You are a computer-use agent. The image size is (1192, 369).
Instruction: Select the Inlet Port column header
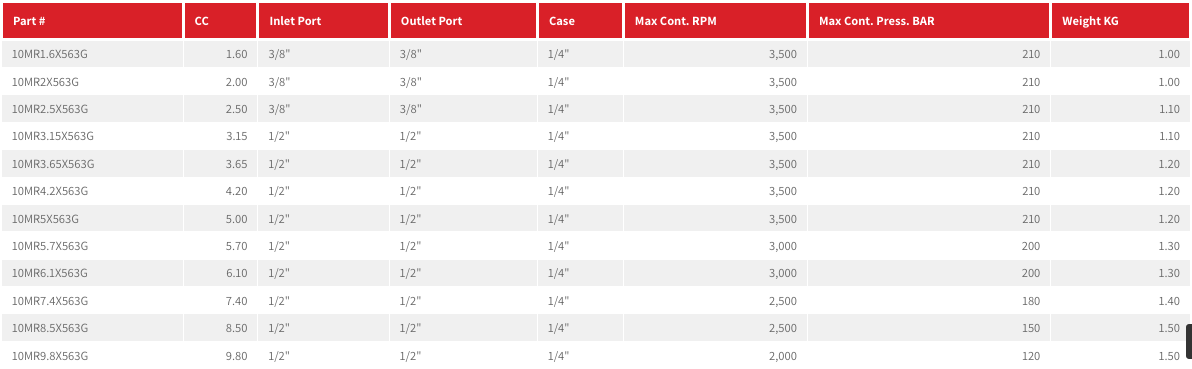pyautogui.click(x=324, y=21)
